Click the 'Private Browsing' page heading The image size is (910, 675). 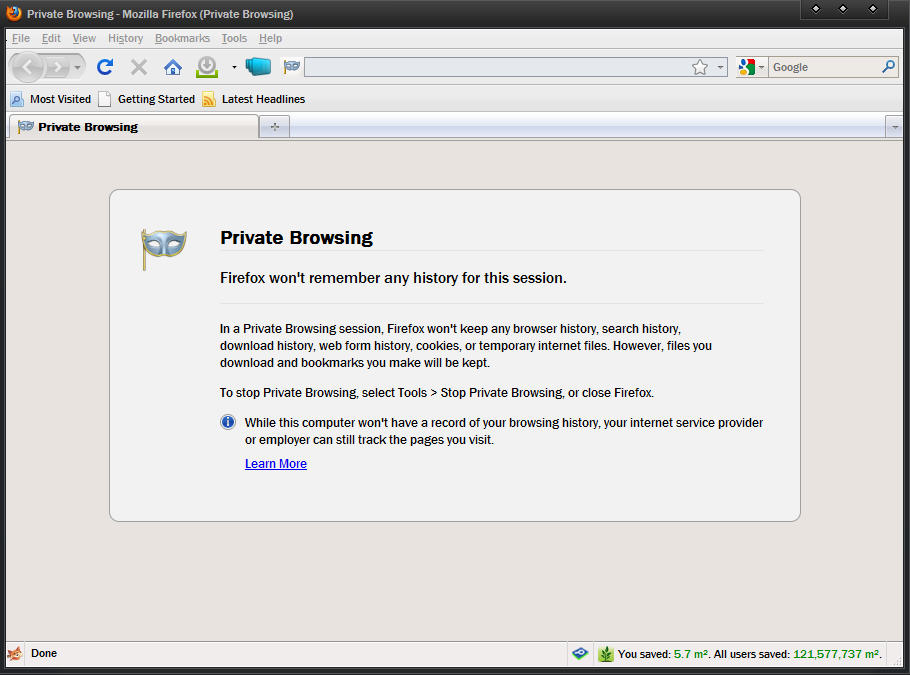297,238
